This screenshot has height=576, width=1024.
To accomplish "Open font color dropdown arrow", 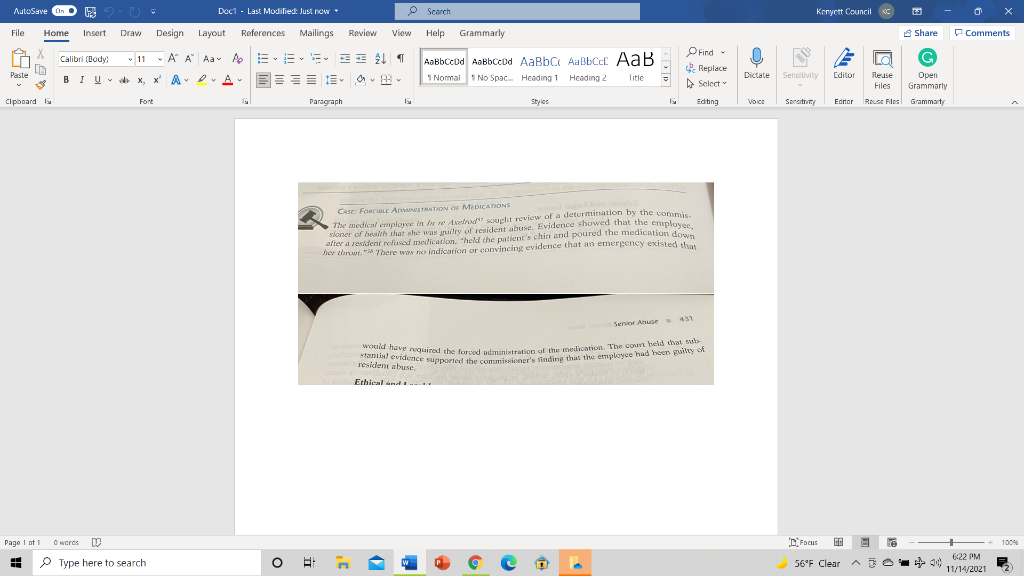I will pos(240,80).
